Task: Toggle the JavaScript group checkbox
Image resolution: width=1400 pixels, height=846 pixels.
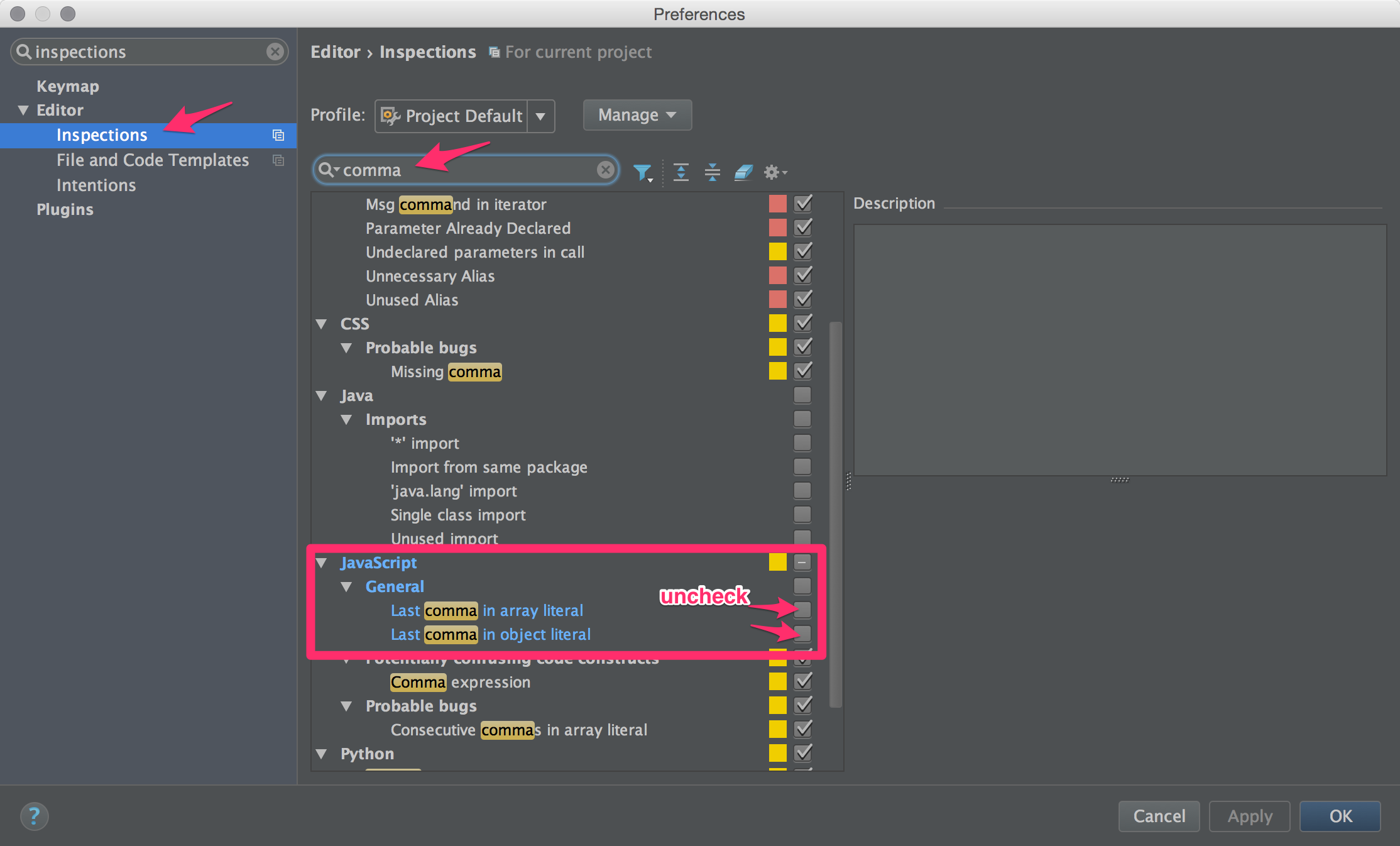Action: 802,562
